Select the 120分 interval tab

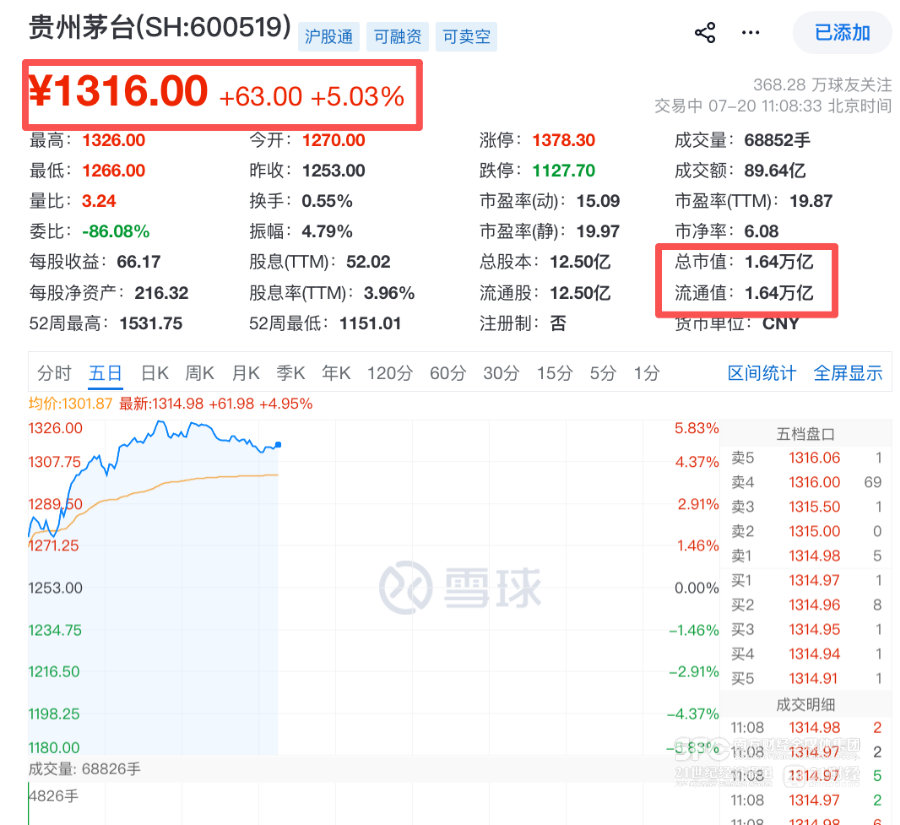(390, 373)
